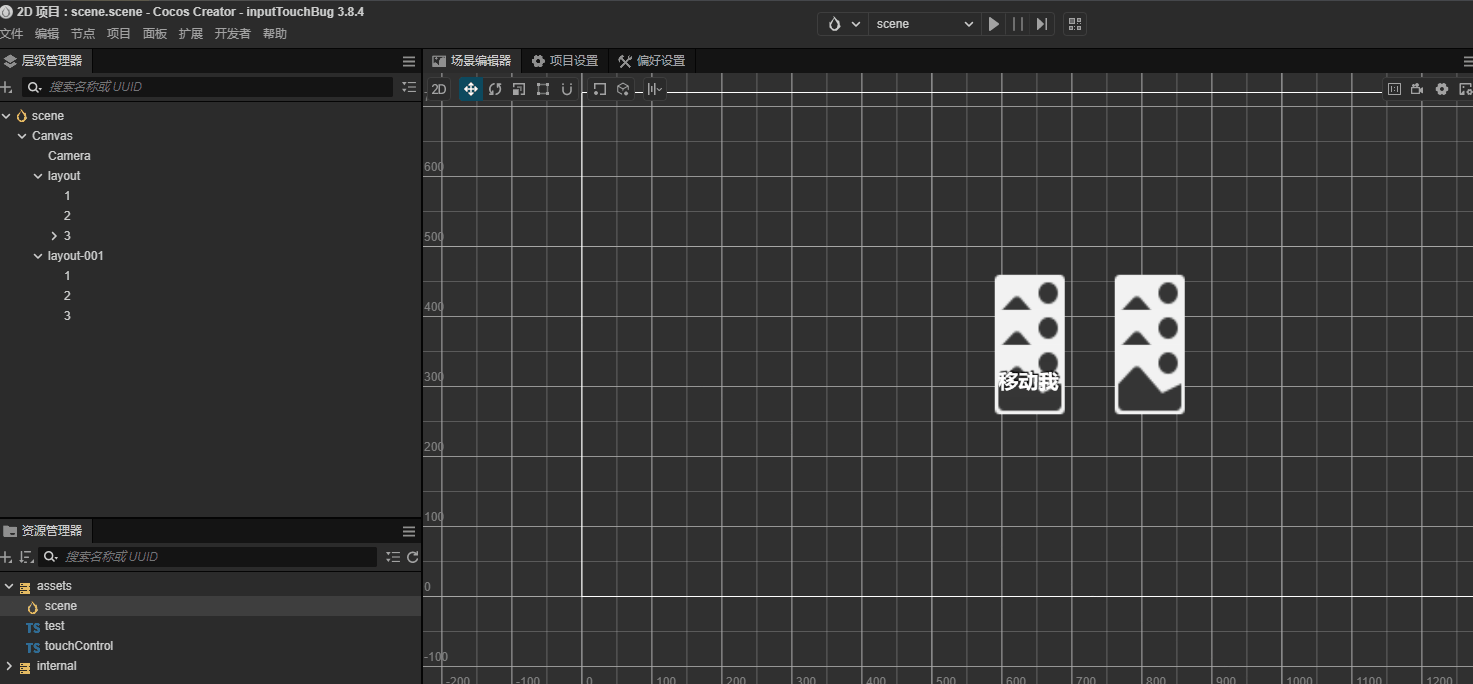Viewport: 1473px width, 684px height.
Task: Open the scene editor panel menu icon
Action: pyautogui.click(x=1467, y=61)
